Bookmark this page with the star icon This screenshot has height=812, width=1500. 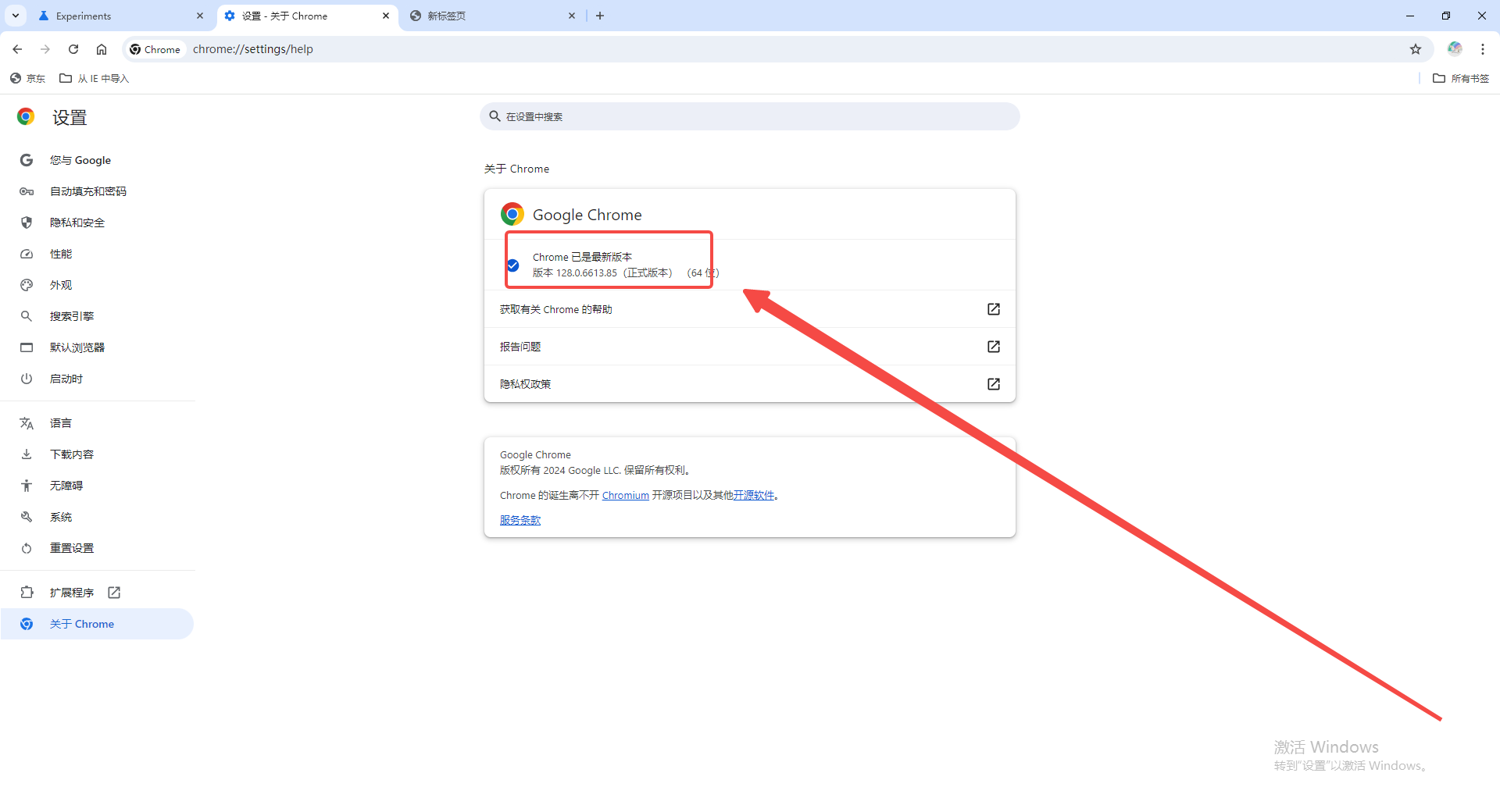(1416, 49)
